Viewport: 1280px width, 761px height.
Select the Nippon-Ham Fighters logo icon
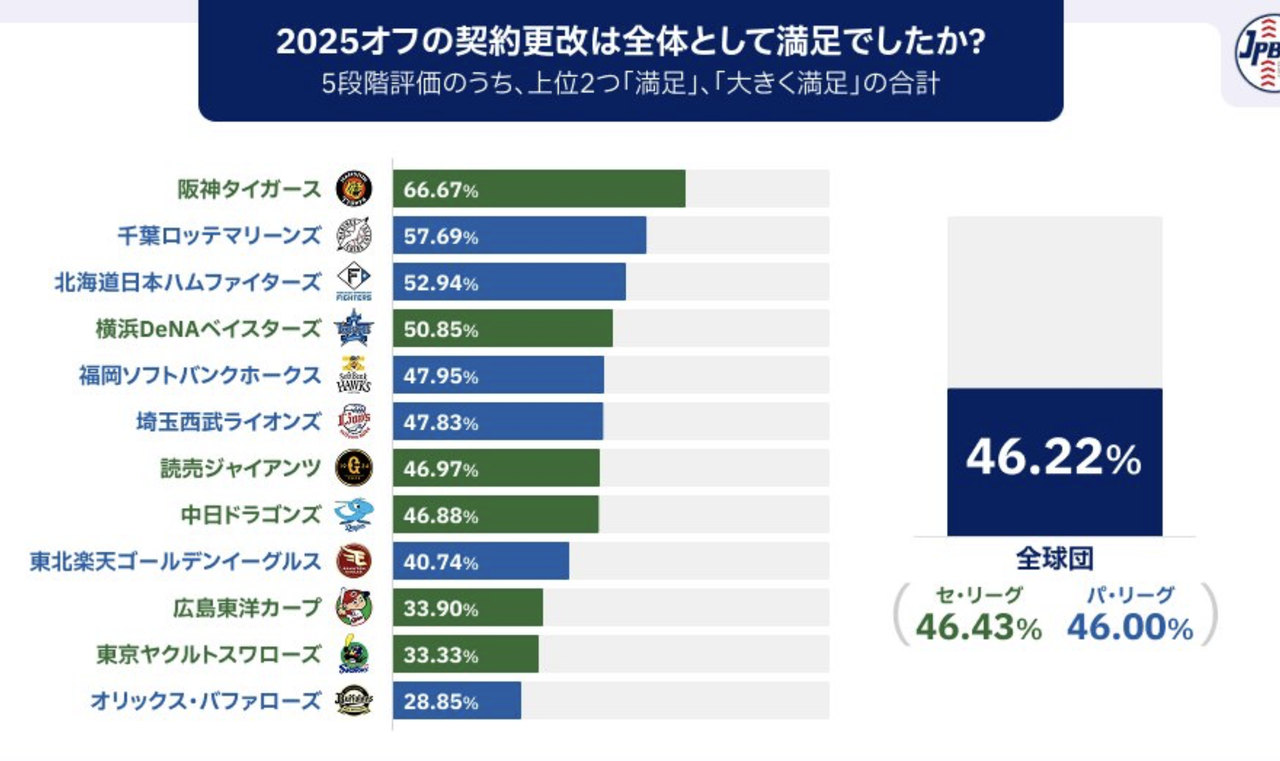353,282
